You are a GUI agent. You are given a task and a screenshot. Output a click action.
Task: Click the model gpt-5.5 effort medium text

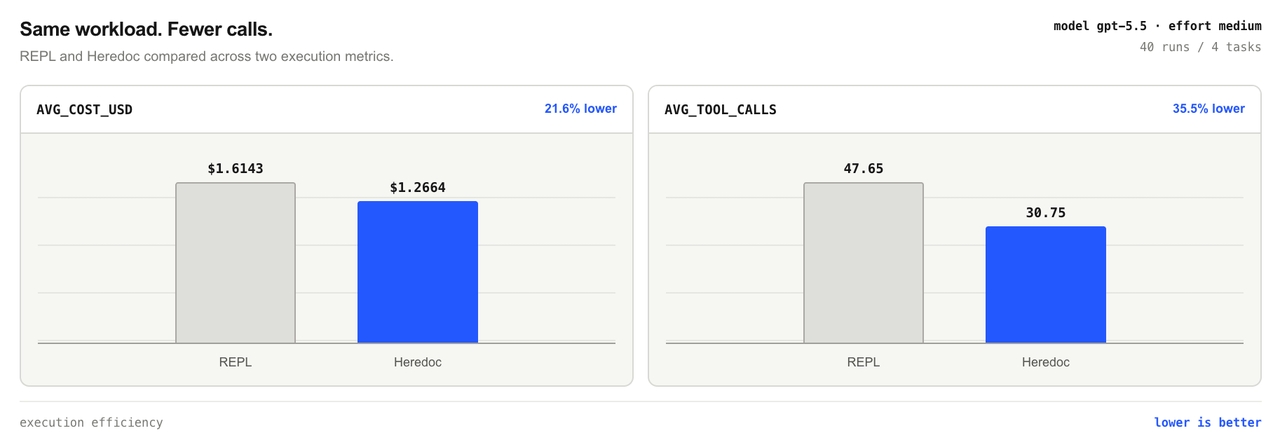(x=1158, y=26)
